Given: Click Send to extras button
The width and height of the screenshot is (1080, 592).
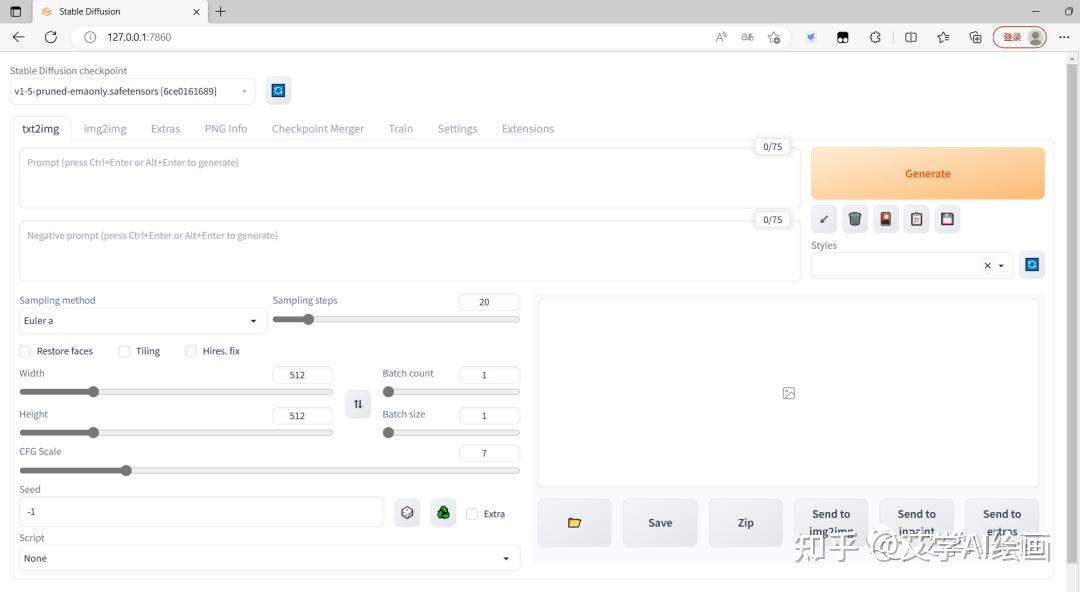Looking at the screenshot, I should point(1002,522).
